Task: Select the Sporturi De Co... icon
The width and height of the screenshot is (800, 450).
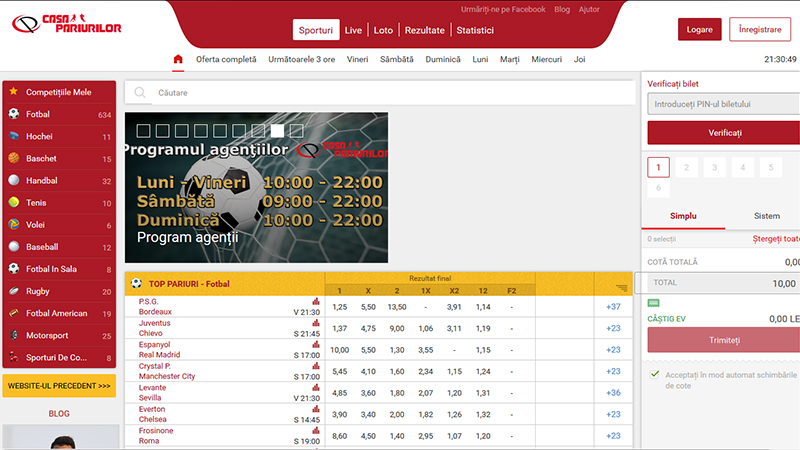Action: pyautogui.click(x=14, y=357)
